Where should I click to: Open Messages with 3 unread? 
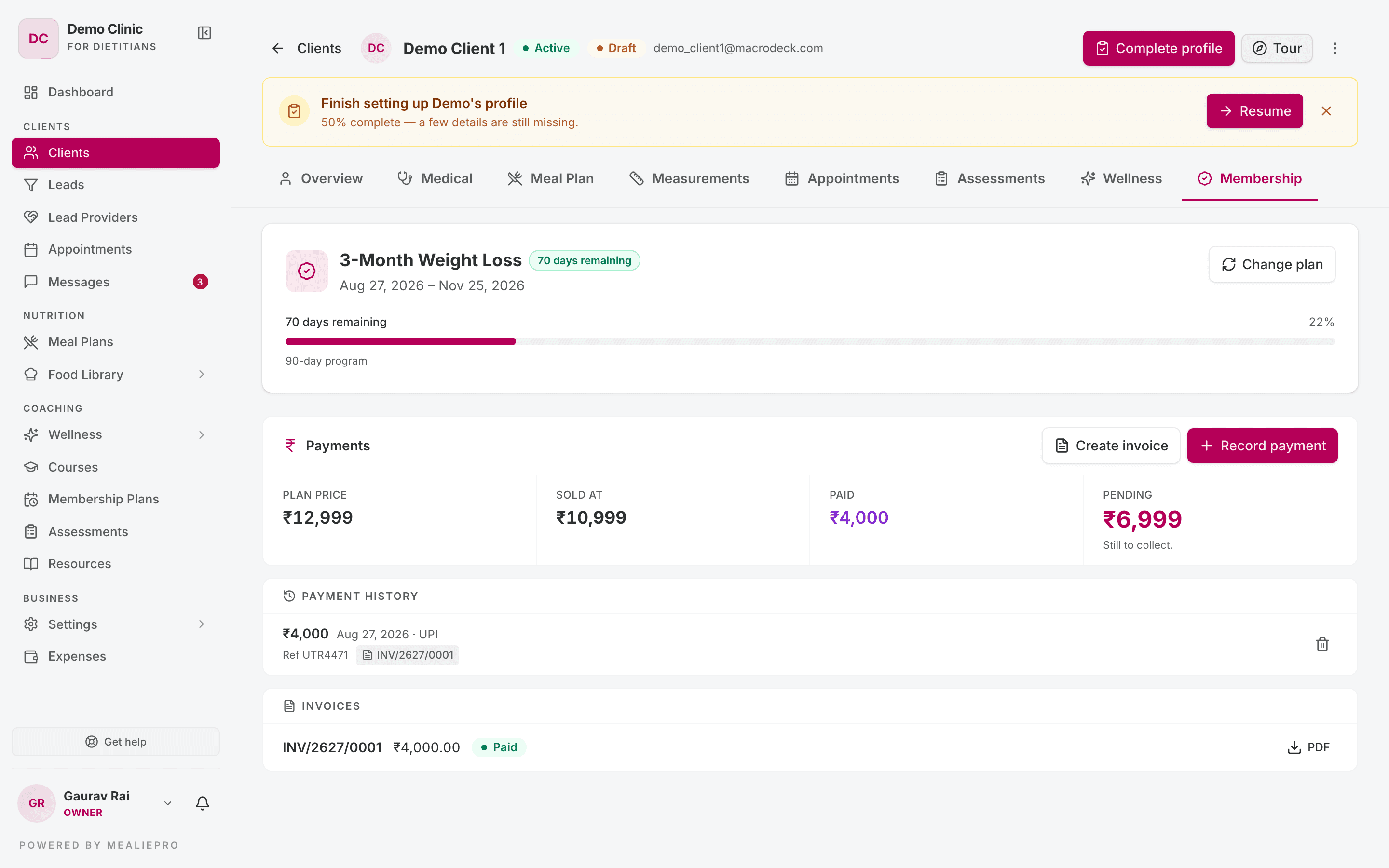point(115,282)
